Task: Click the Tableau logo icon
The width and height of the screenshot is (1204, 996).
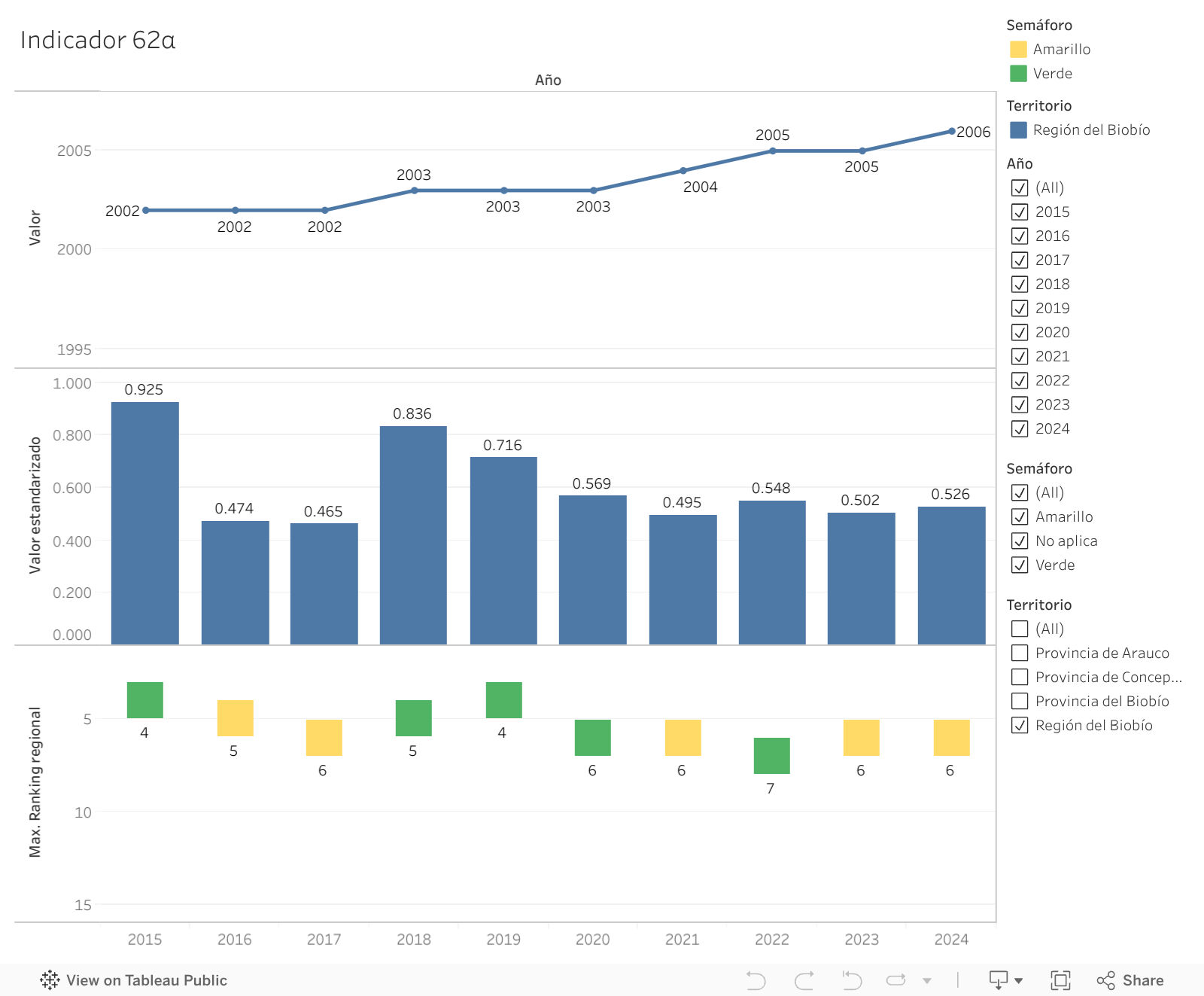Action: tap(50, 980)
